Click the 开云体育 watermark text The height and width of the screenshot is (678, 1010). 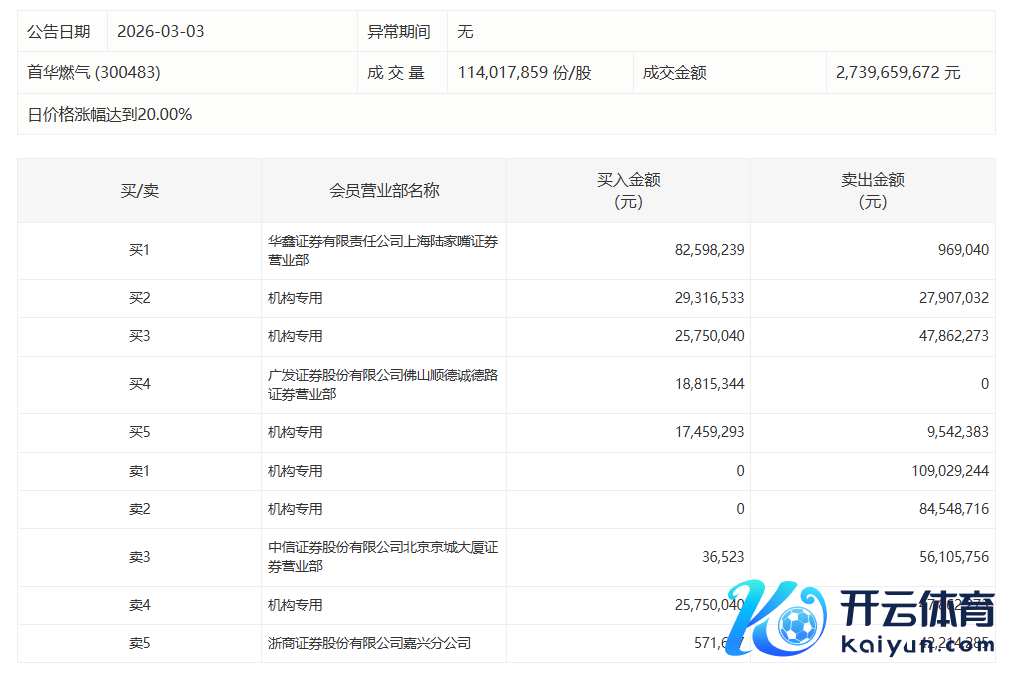(917, 608)
